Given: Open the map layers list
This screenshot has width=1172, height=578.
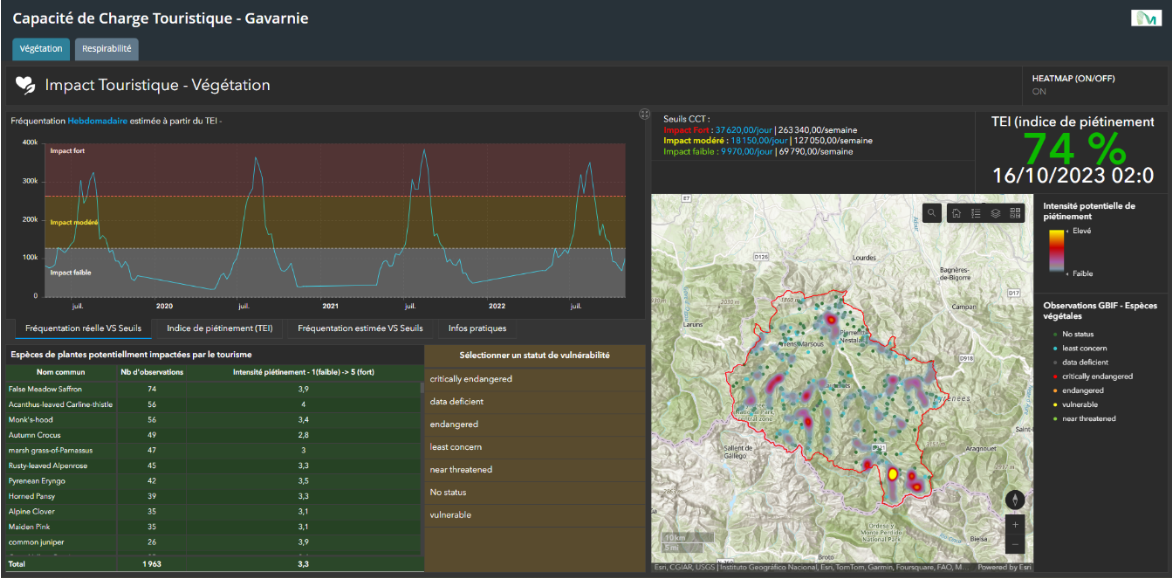Looking at the screenshot, I should [996, 213].
